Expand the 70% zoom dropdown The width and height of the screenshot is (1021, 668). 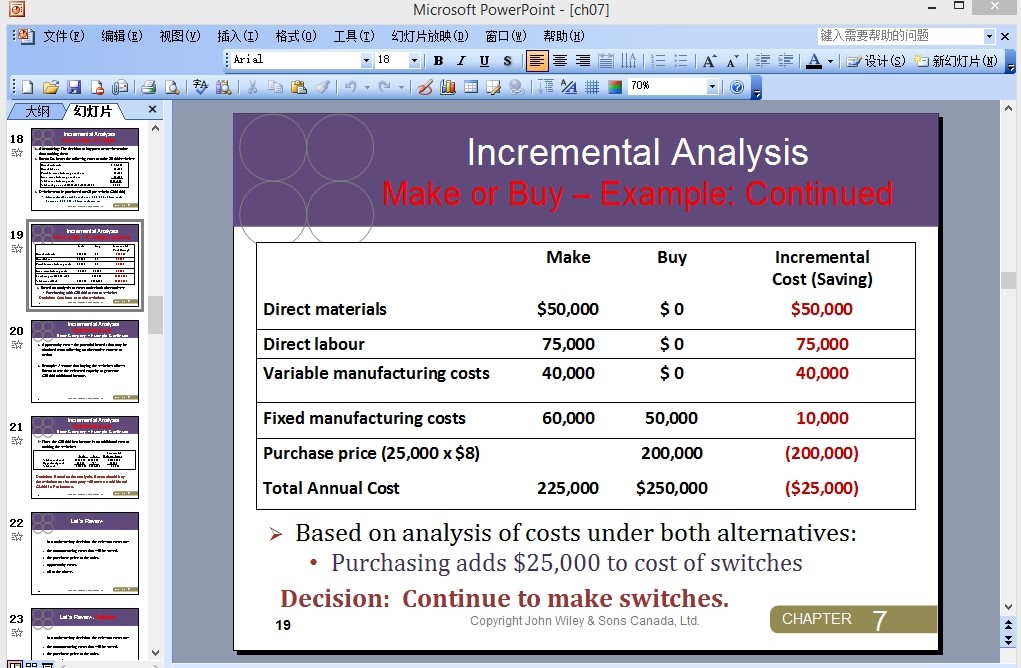712,86
